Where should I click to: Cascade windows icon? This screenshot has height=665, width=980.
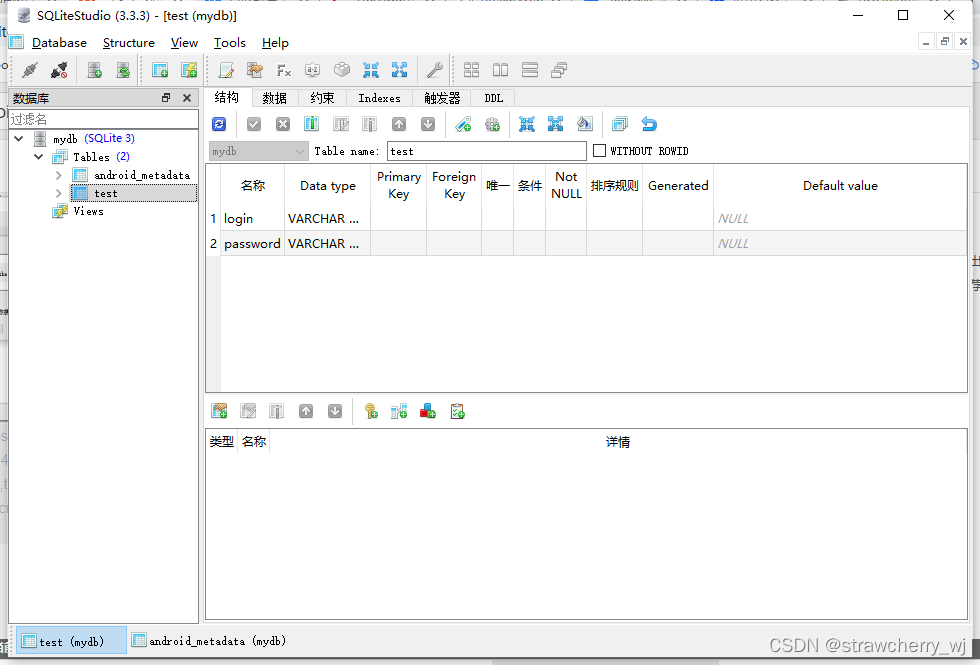[x=559, y=70]
